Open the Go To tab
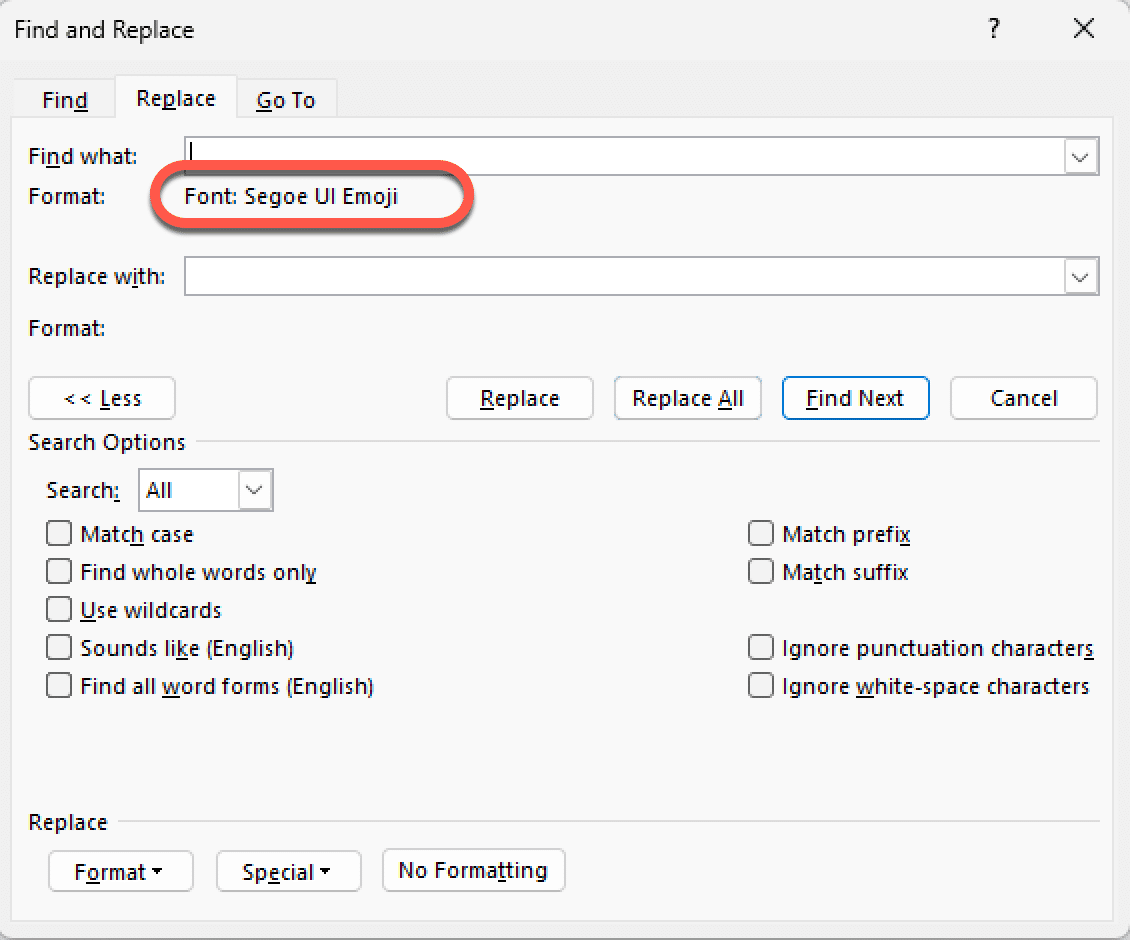This screenshot has height=940, width=1130. (286, 100)
